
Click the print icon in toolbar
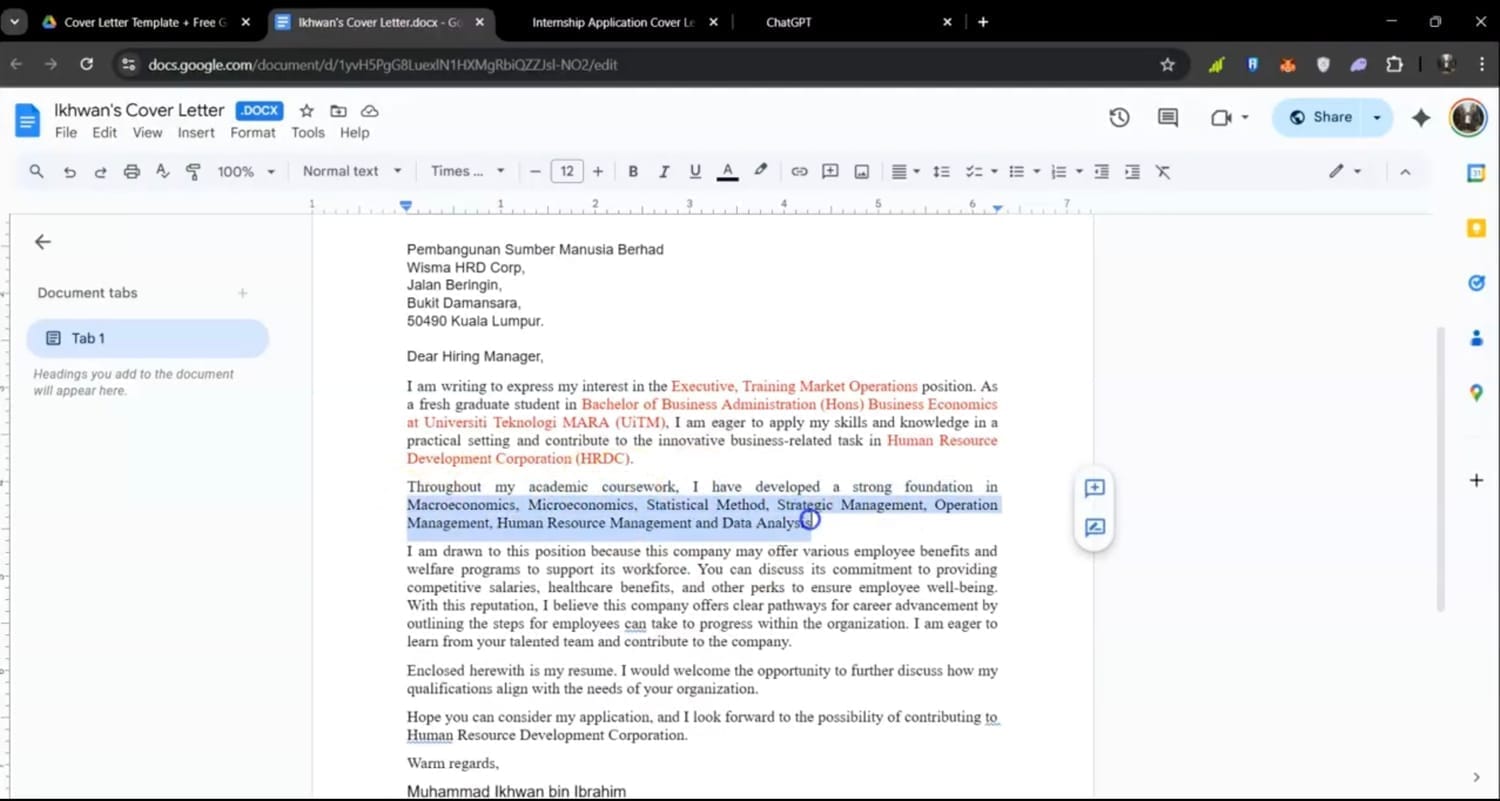[x=131, y=172]
